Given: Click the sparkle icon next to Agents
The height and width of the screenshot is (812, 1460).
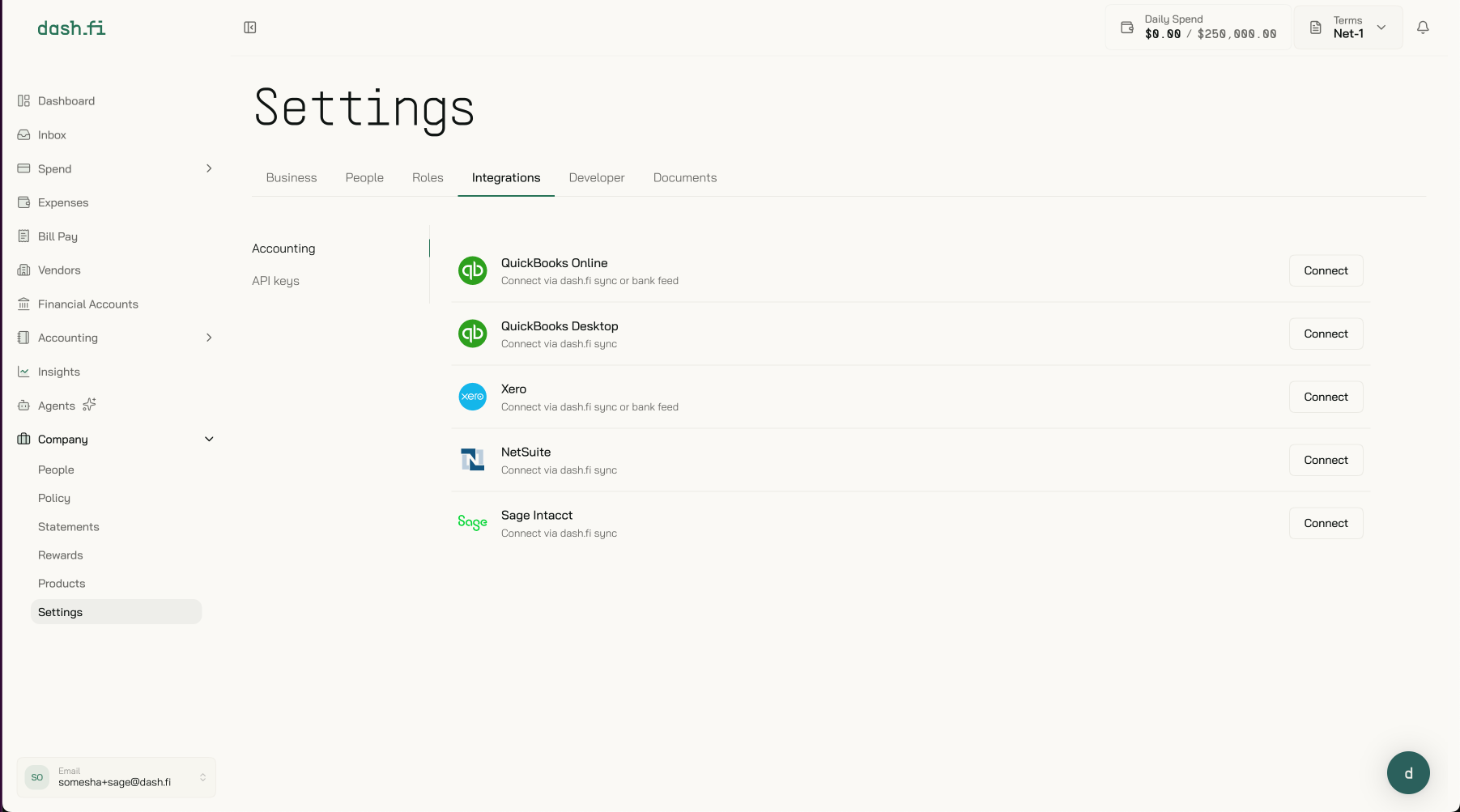Looking at the screenshot, I should [89, 404].
